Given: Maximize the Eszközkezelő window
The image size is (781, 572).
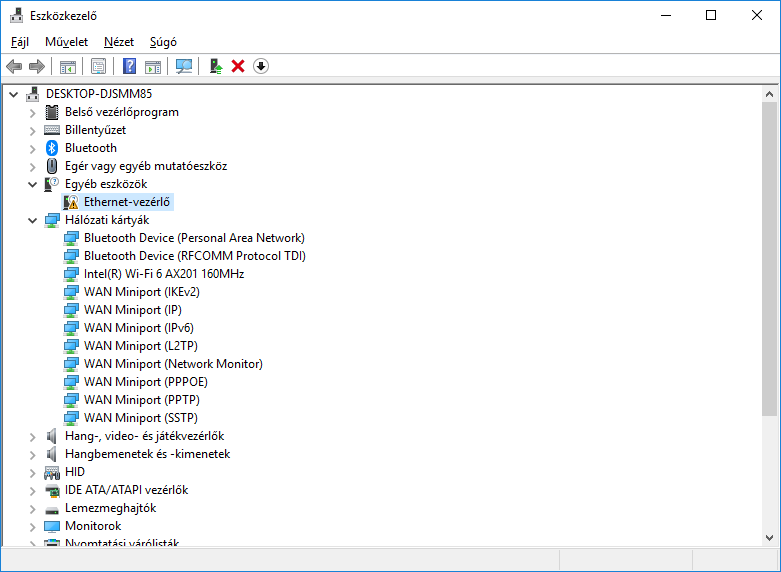Looking at the screenshot, I should pos(711,15).
